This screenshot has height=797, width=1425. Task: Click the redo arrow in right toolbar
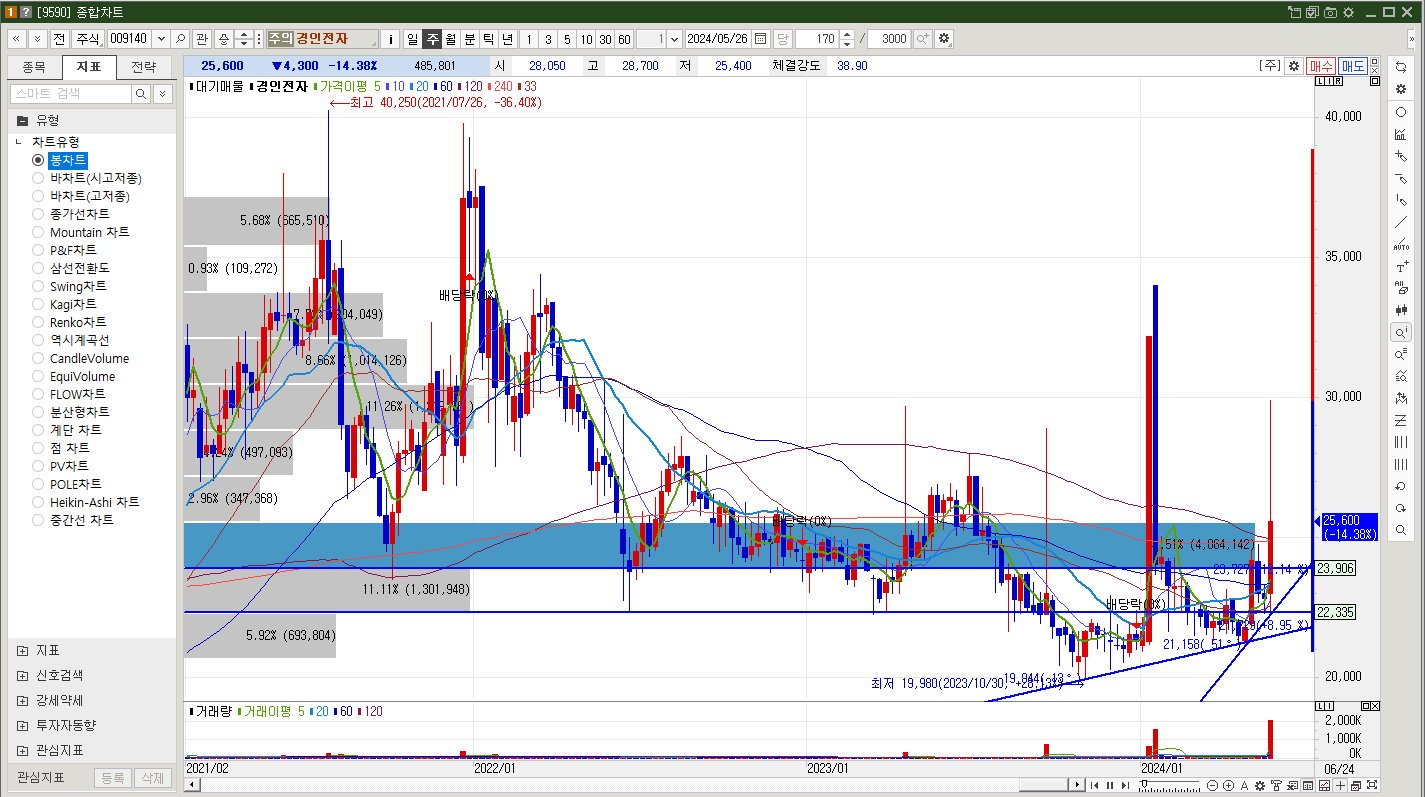[x=1401, y=508]
